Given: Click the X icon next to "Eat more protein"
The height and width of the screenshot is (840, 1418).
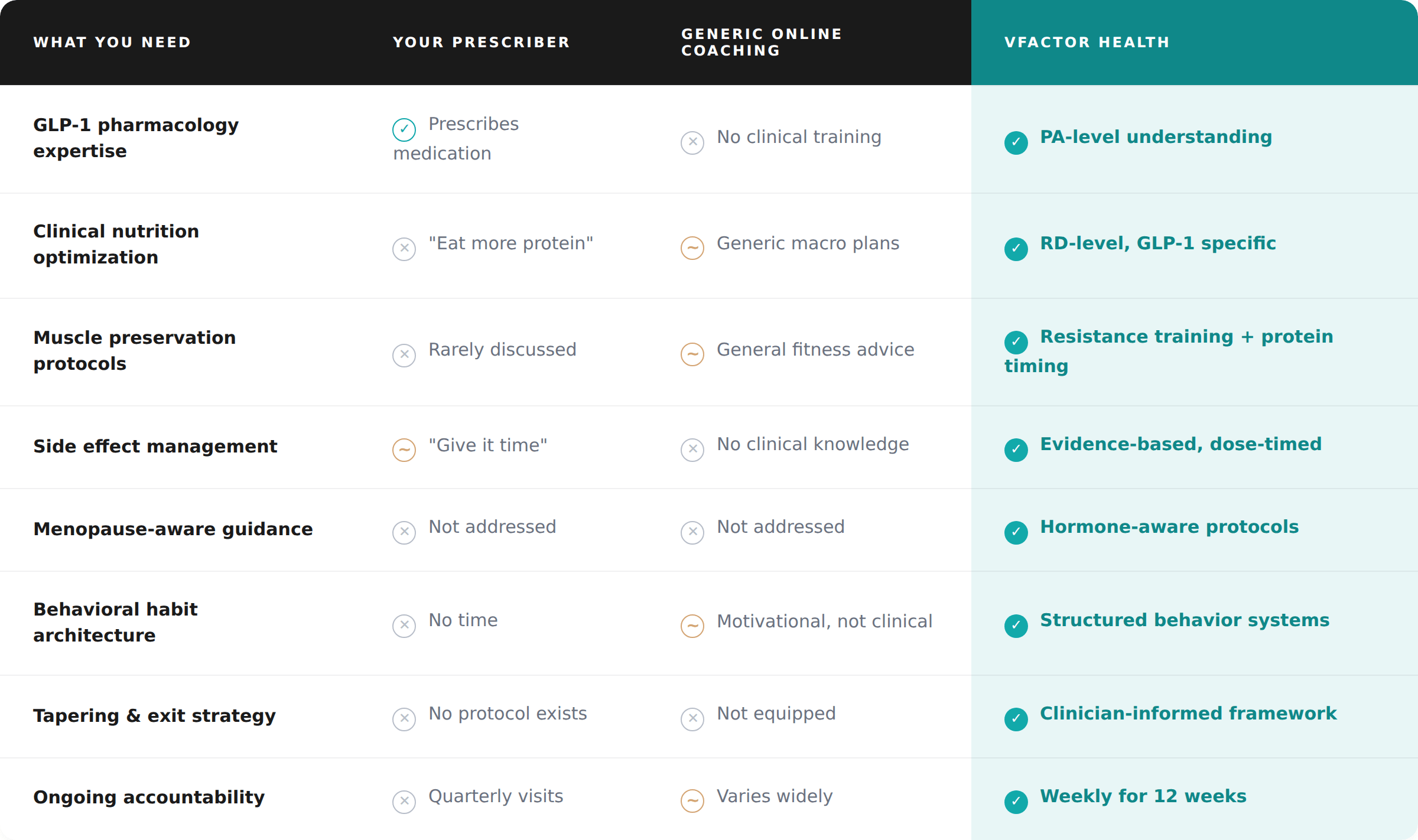Looking at the screenshot, I should pyautogui.click(x=404, y=249).
